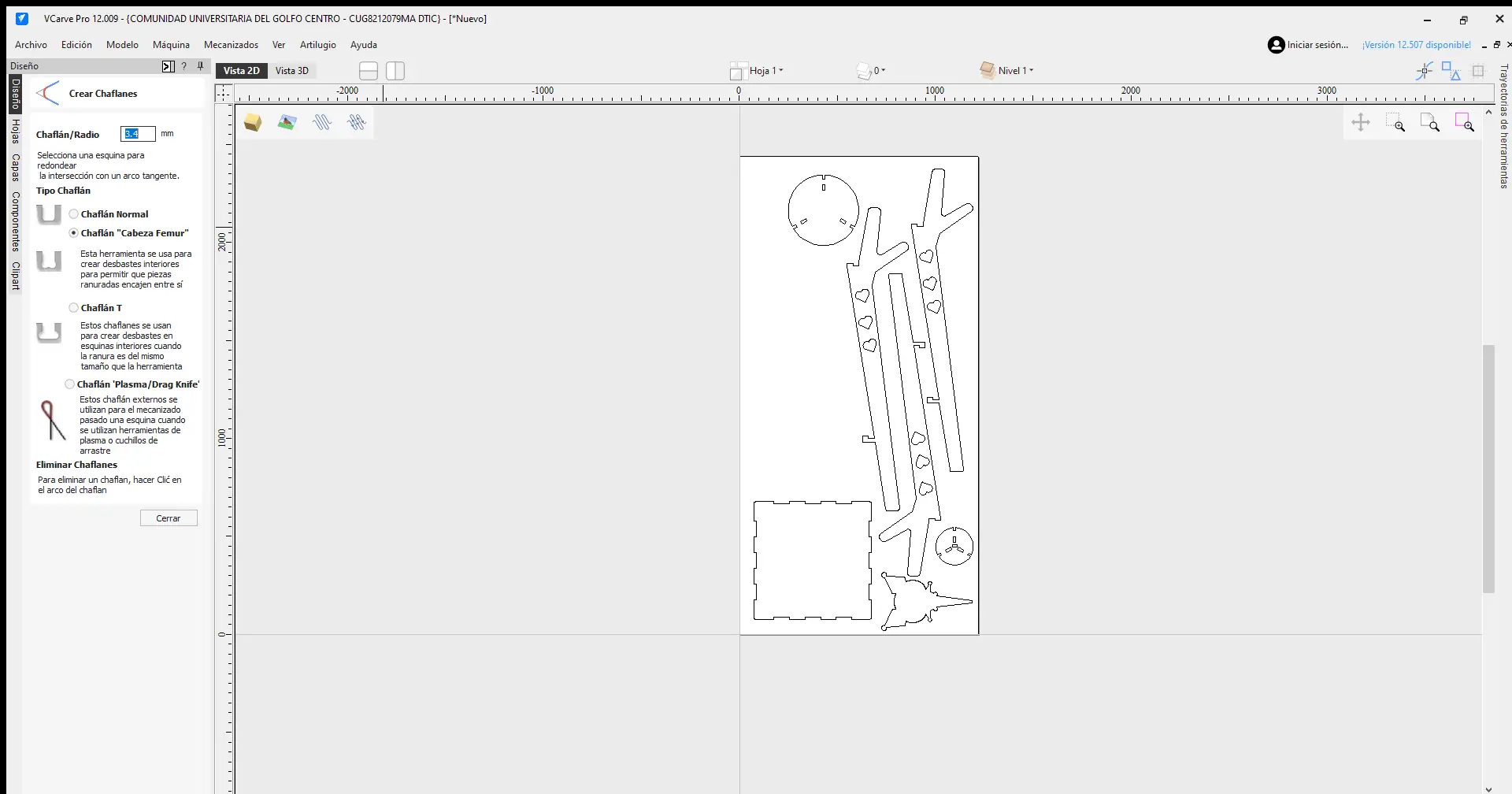
Task: Click the scroll-down arrow of the canvas scrollbar
Action: [x=1488, y=788]
